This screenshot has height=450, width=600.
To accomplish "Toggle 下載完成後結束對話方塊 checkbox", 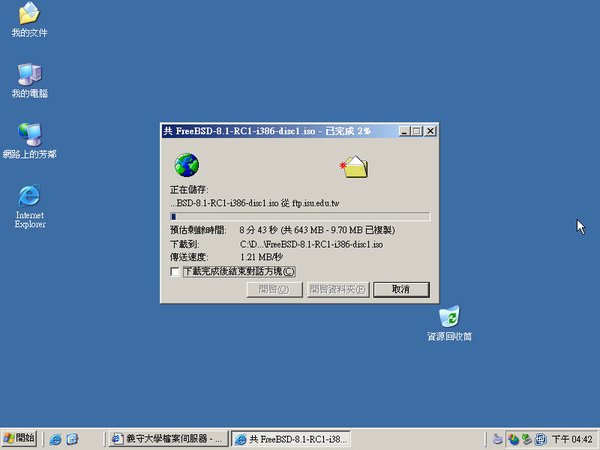I will [x=175, y=272].
